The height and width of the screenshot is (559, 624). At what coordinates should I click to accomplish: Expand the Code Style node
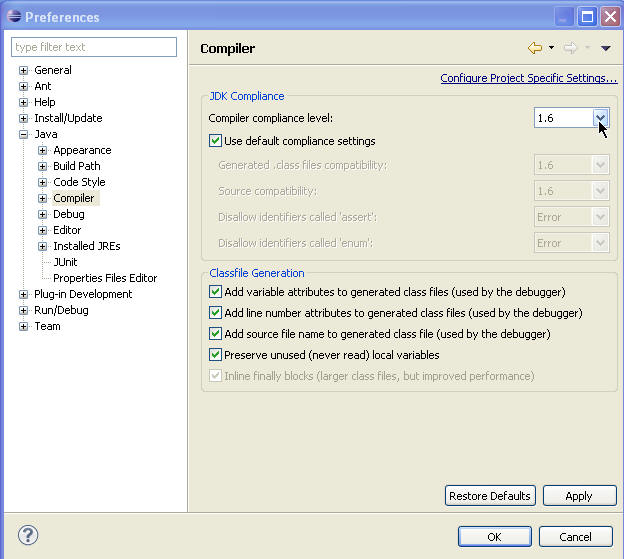pos(43,182)
